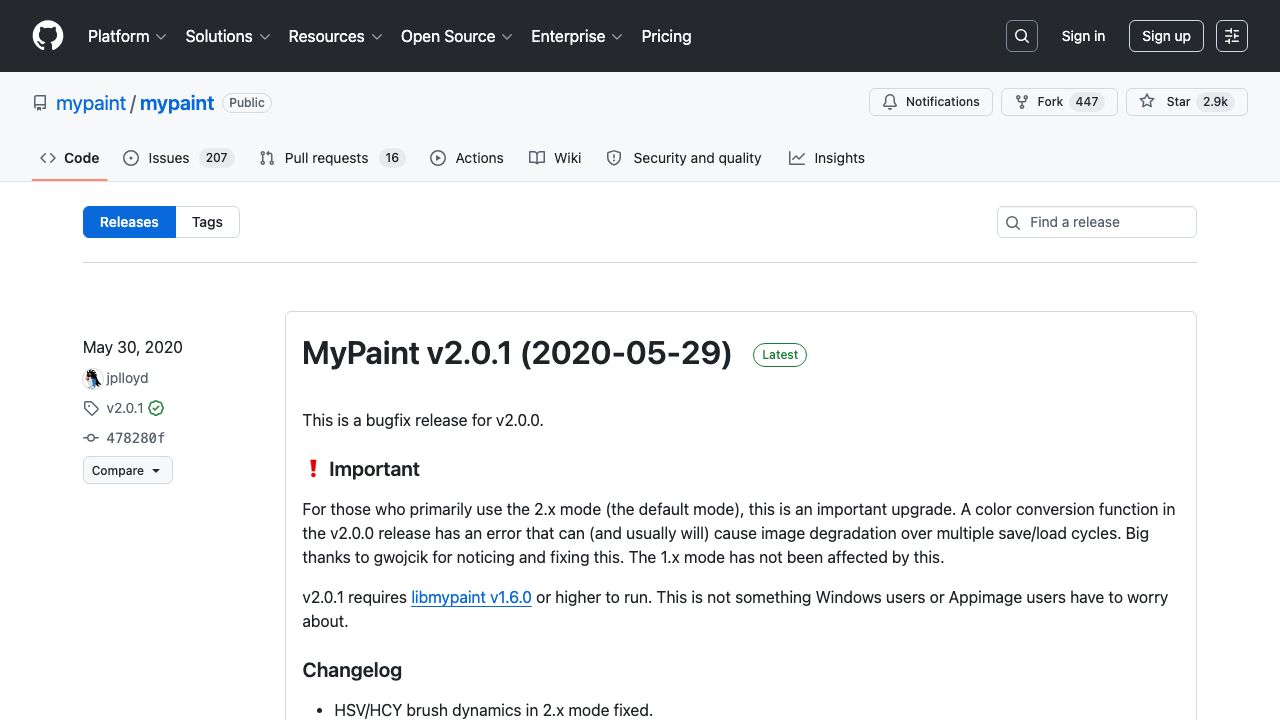Expand the Enterprise menu
Viewport: 1280px width, 720px height.
(577, 36)
